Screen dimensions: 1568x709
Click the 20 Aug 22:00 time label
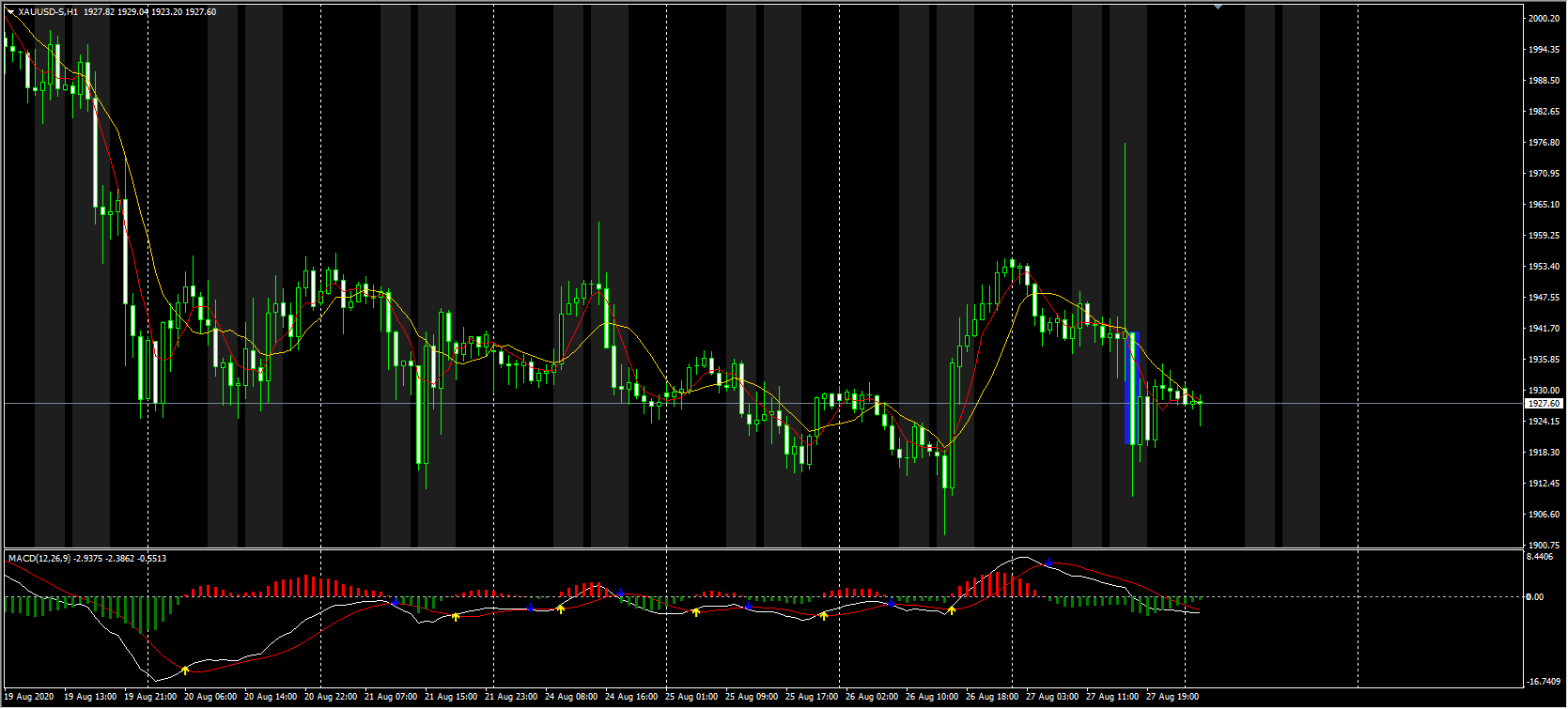point(331,697)
